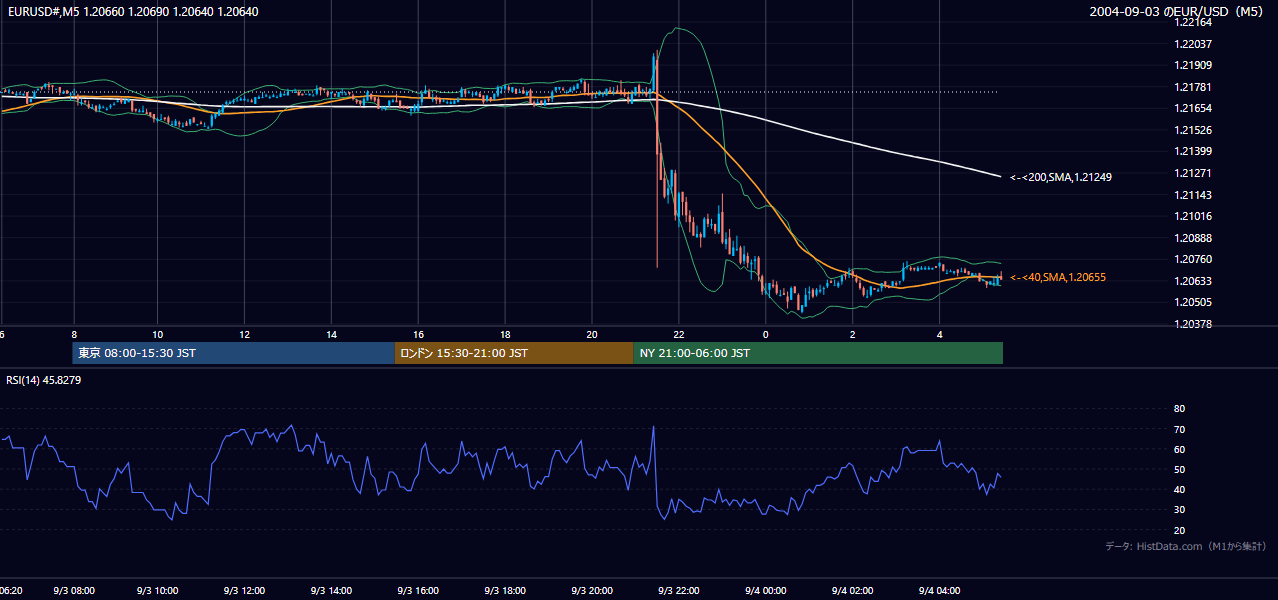
Task: Click the RSI scale value 20
Action: click(1179, 530)
